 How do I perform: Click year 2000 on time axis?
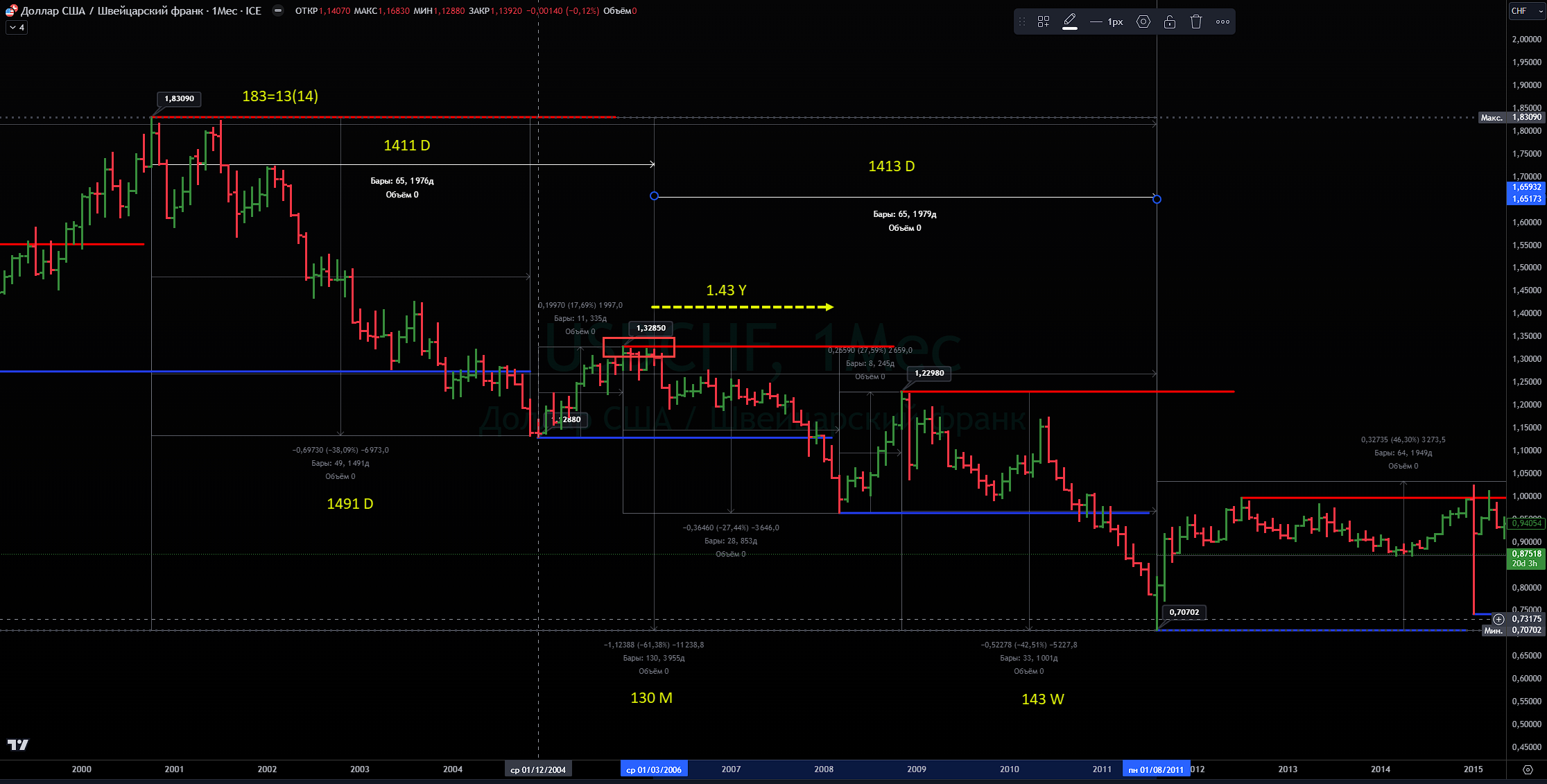(x=82, y=769)
